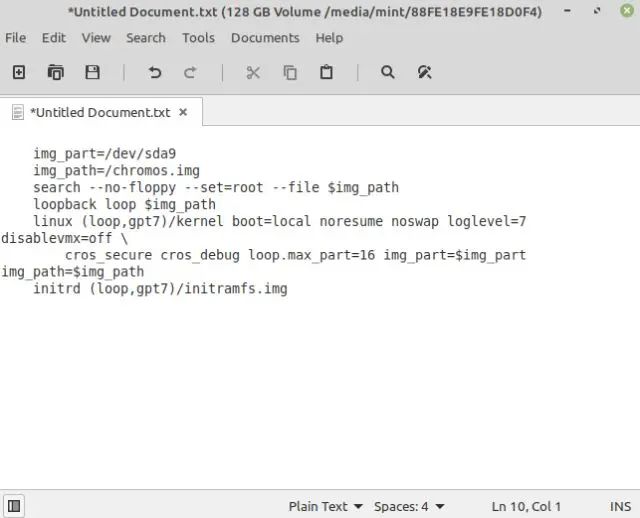
Task: Open the Plain Text language dropdown
Action: tap(326, 506)
